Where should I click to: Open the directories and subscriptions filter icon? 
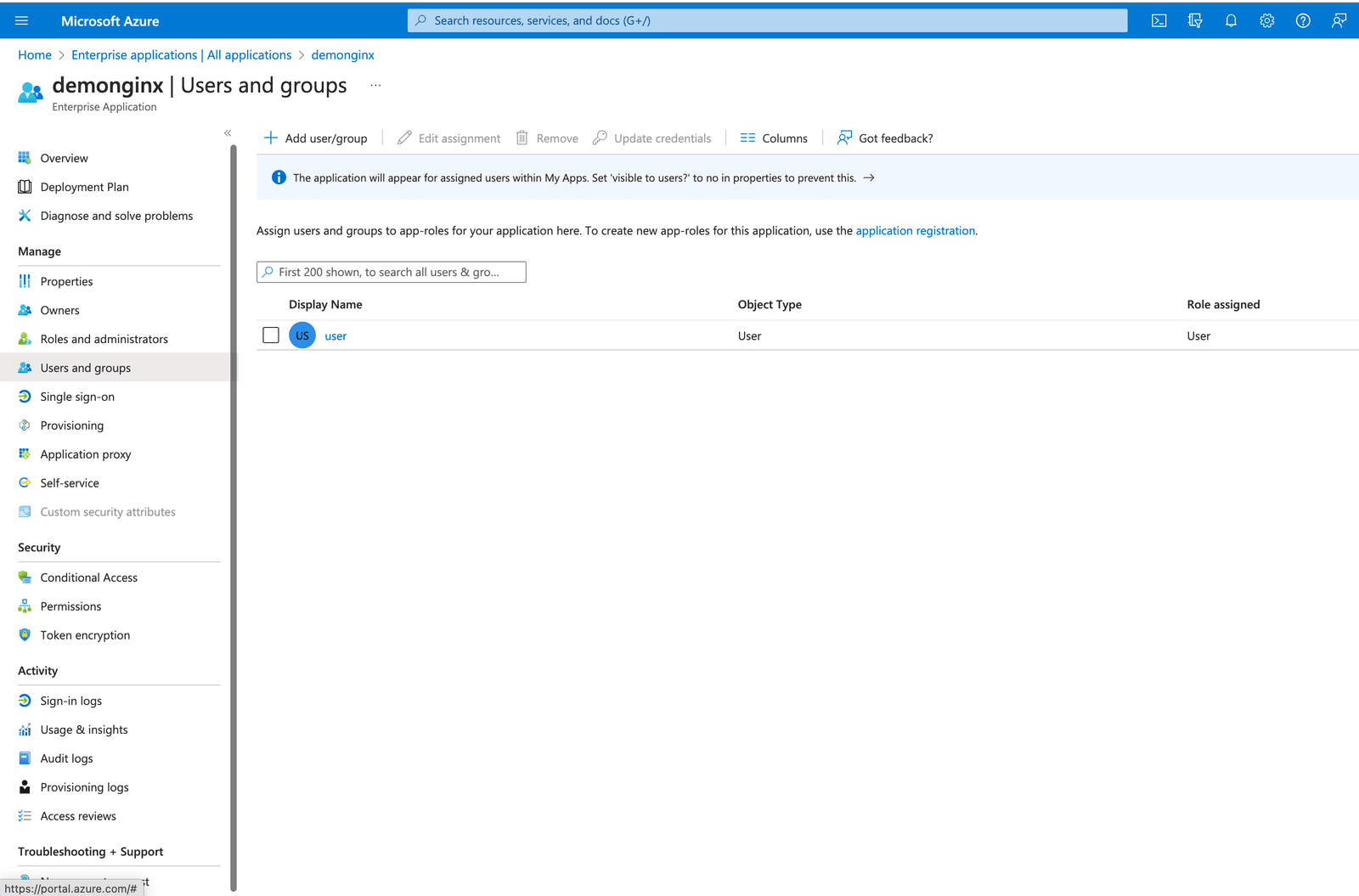1195,21
